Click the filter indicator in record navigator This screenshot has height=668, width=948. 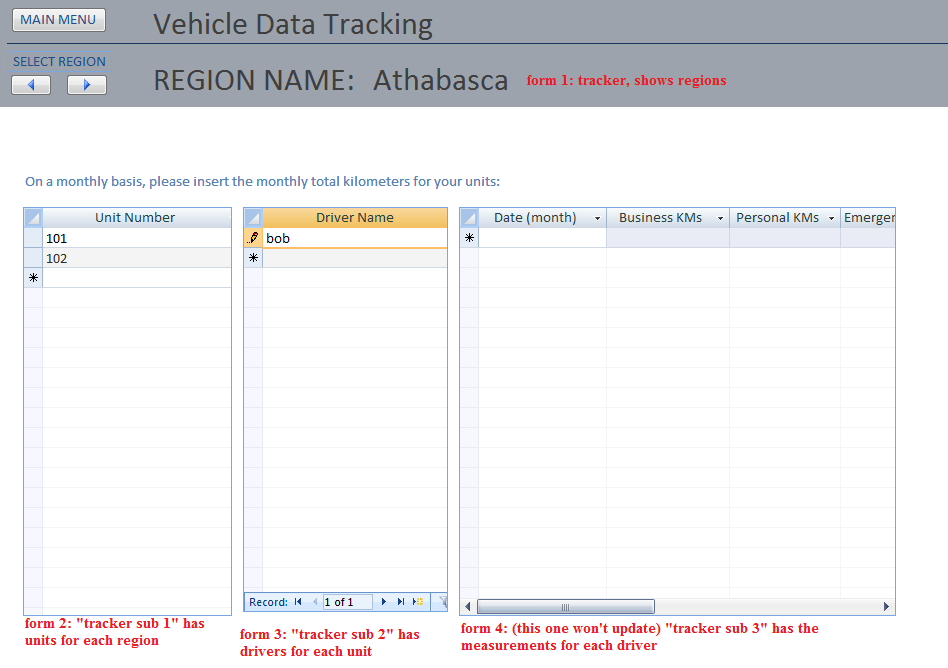tap(443, 602)
